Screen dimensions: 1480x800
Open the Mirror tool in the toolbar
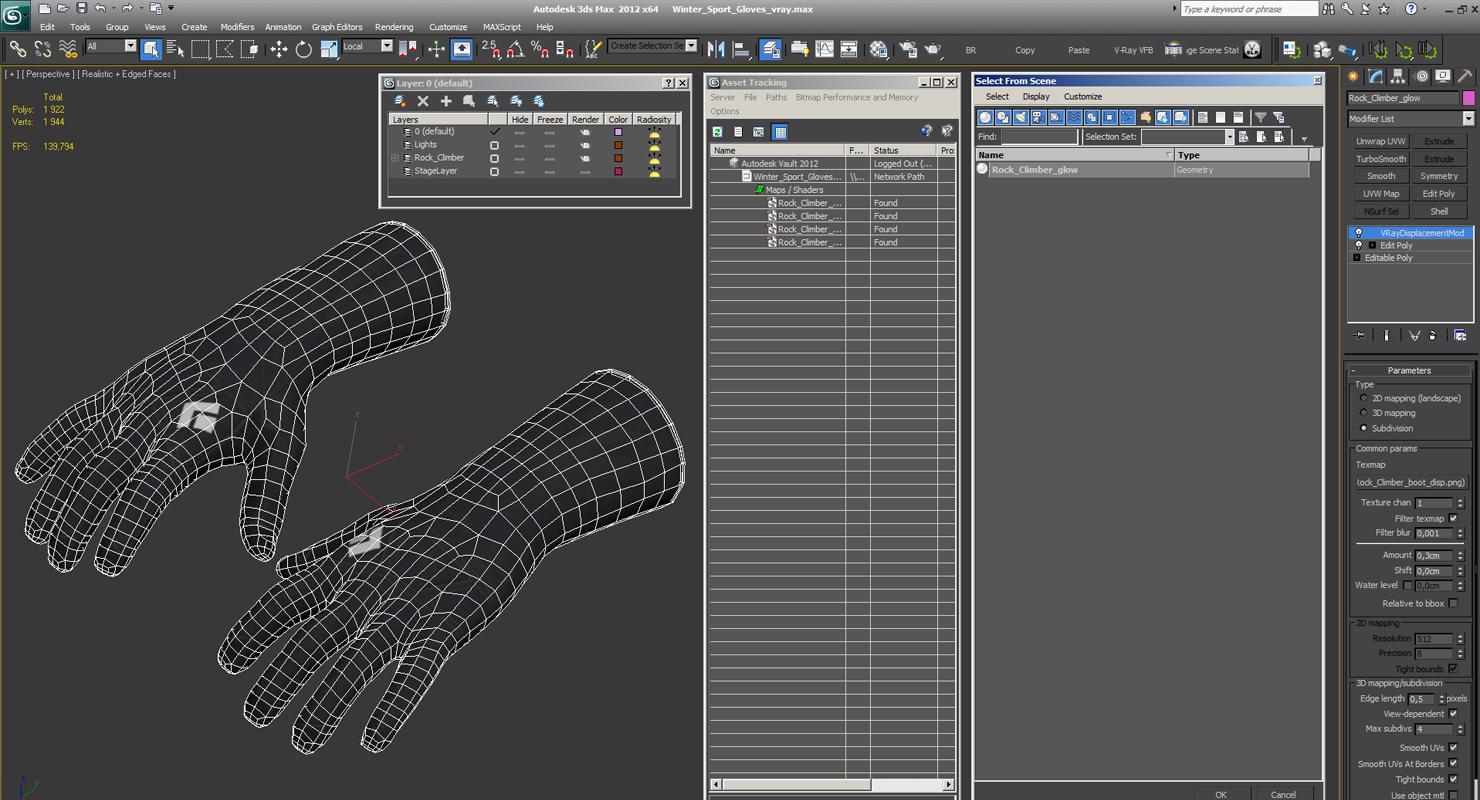[716, 48]
